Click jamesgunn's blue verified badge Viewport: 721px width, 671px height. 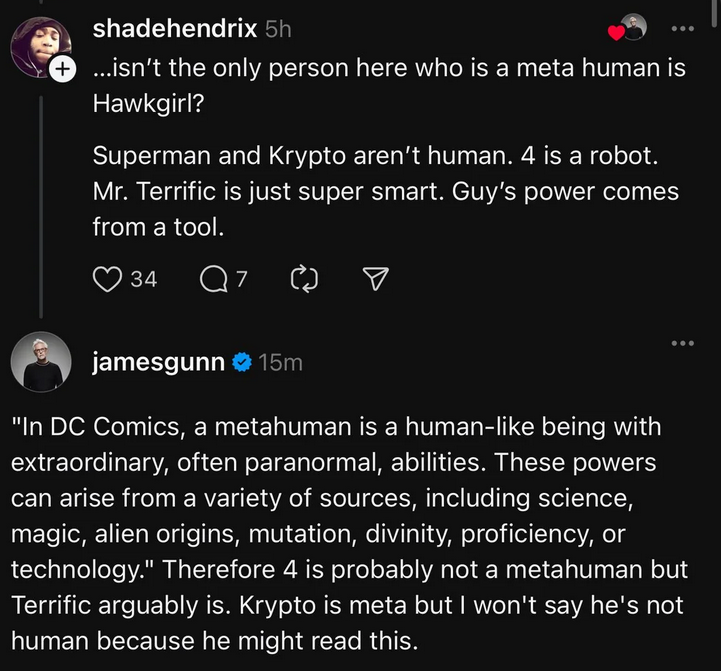click(241, 362)
